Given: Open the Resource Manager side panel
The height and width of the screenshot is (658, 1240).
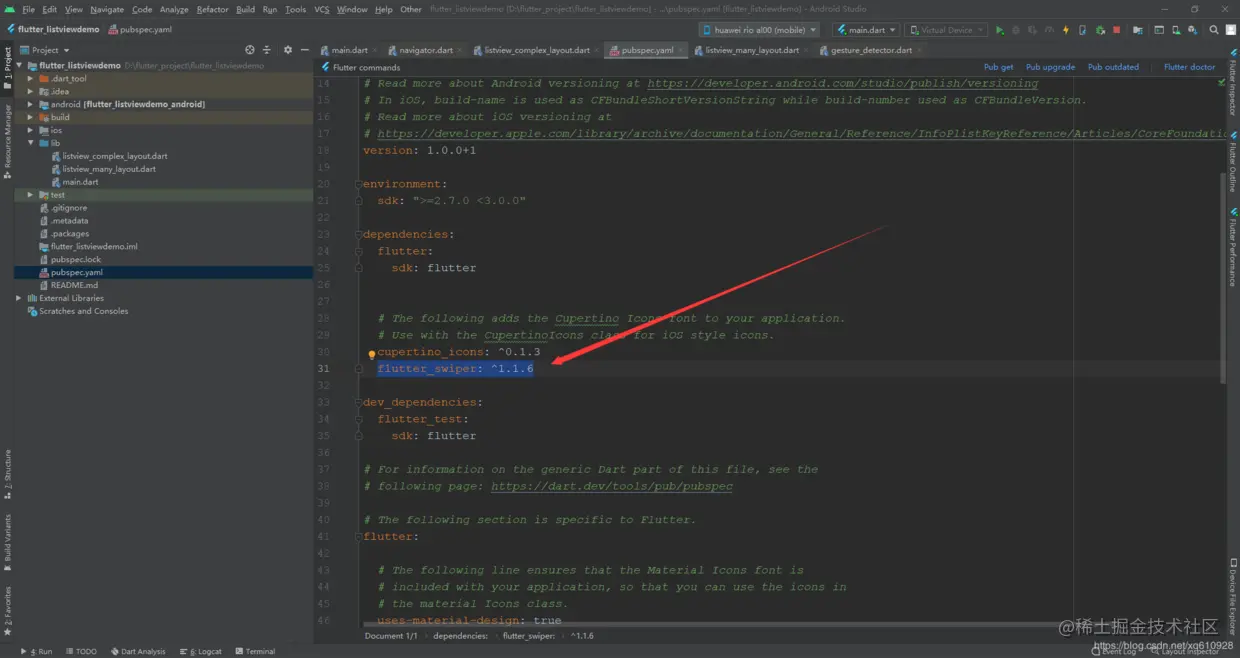Looking at the screenshot, I should [x=7, y=141].
